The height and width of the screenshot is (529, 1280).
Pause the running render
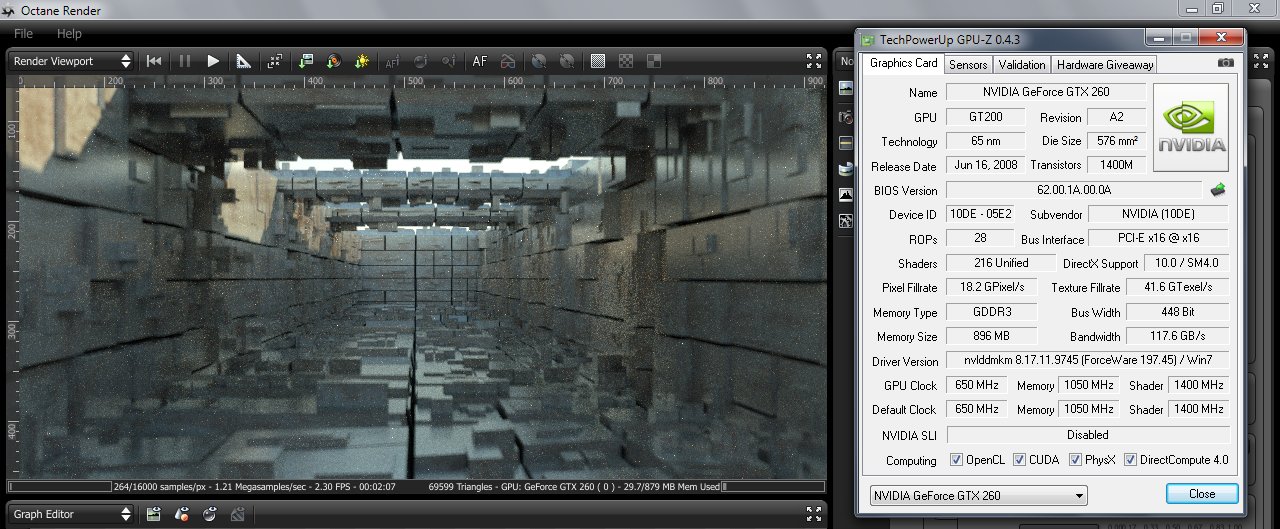[x=184, y=61]
